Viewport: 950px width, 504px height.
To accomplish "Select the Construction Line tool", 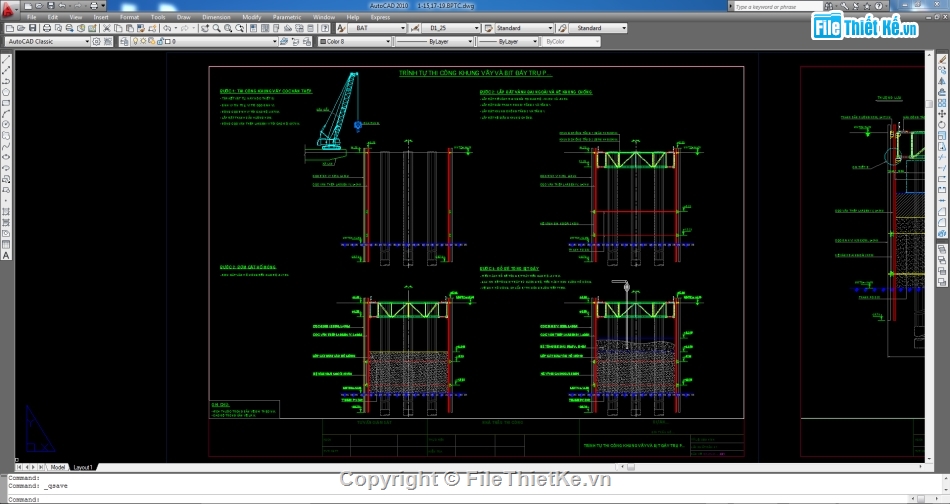I will tap(7, 70).
